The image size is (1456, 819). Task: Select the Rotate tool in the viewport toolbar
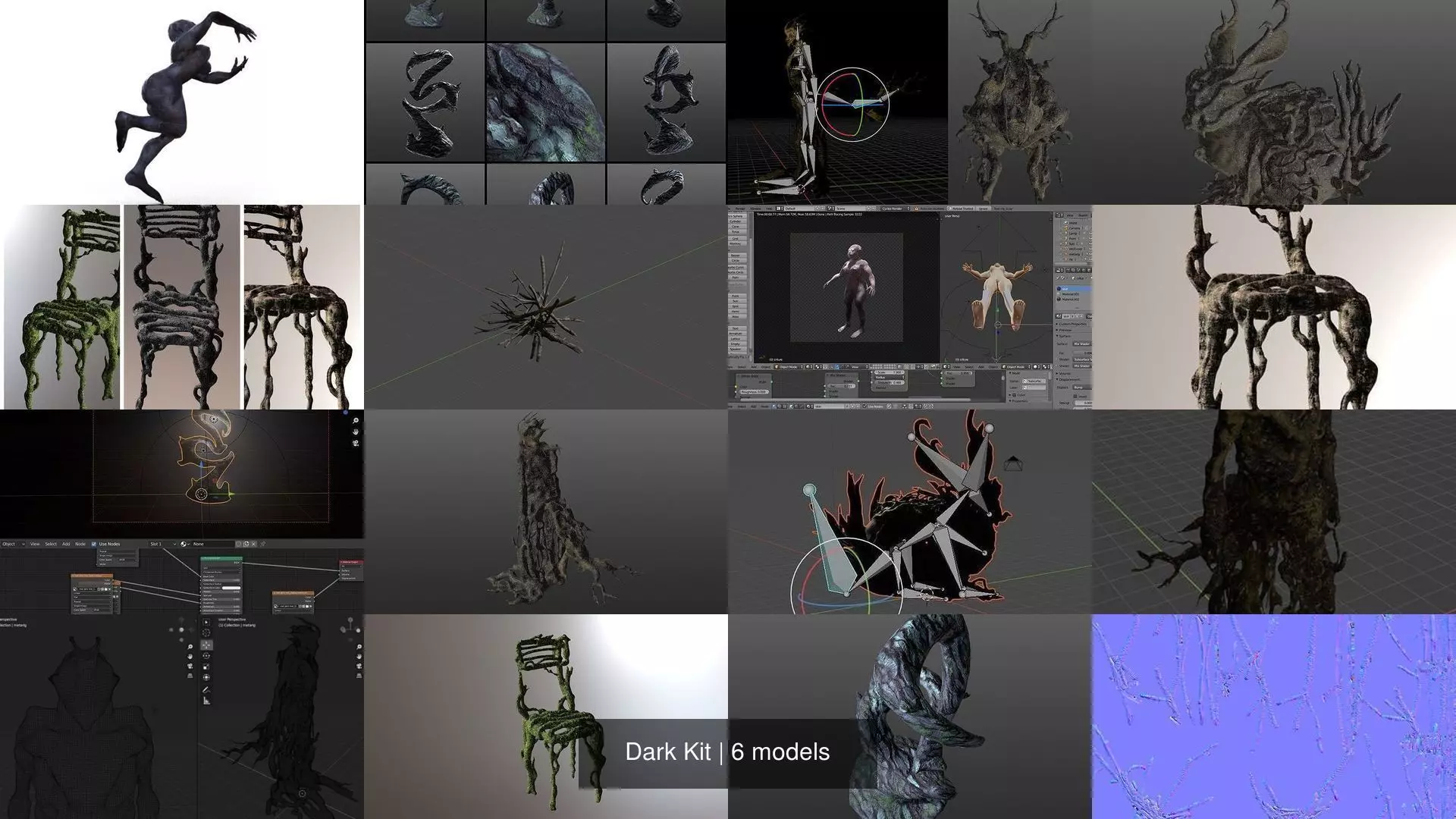tap(206, 656)
